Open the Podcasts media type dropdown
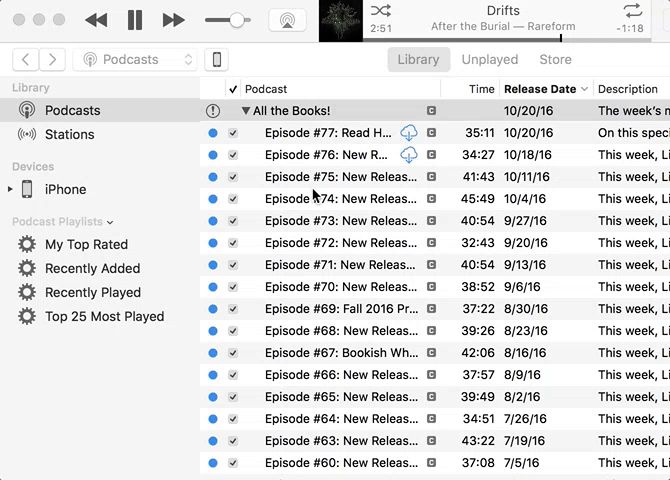 point(135,59)
